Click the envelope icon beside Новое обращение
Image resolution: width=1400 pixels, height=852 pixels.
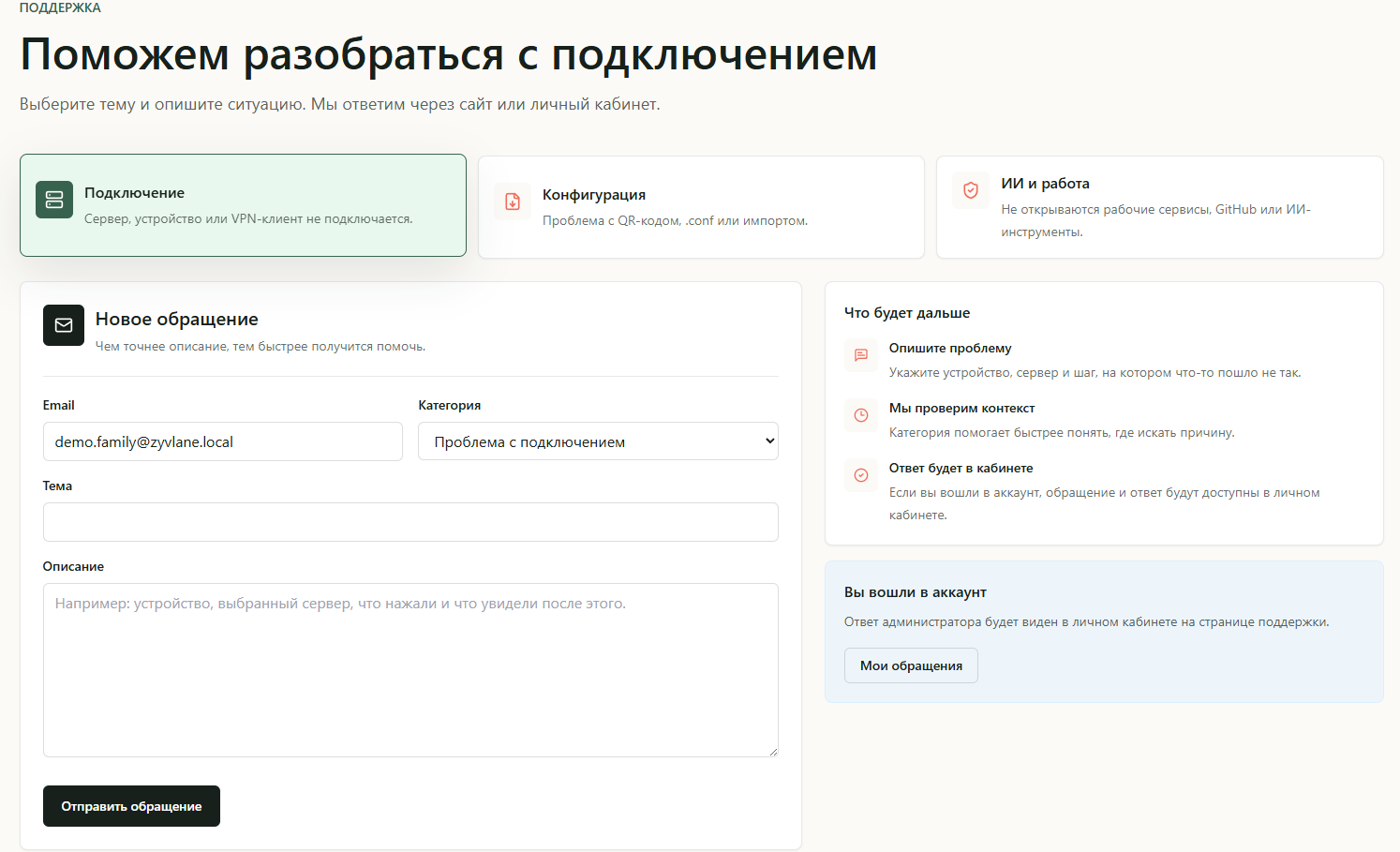[64, 325]
